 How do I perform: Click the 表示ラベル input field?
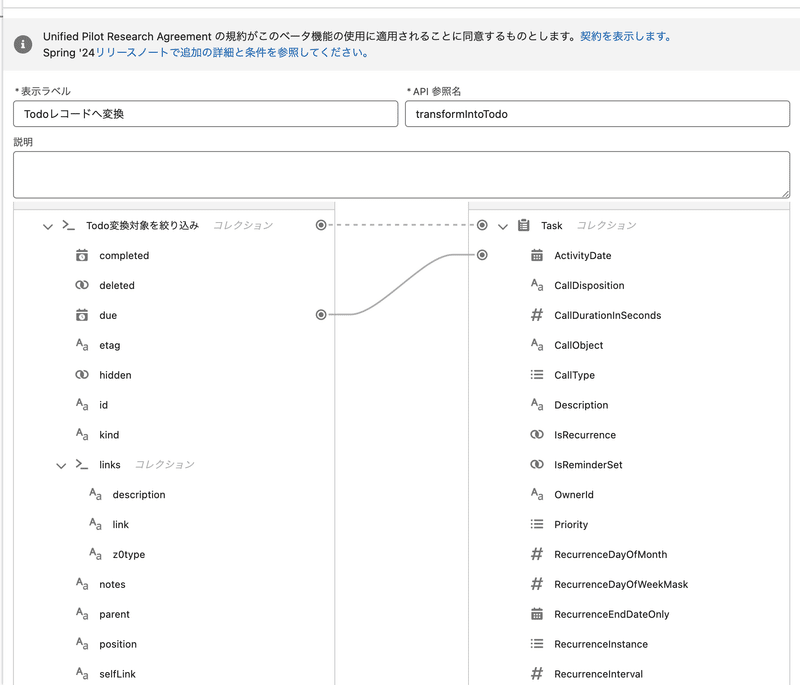pyautogui.click(x=206, y=114)
